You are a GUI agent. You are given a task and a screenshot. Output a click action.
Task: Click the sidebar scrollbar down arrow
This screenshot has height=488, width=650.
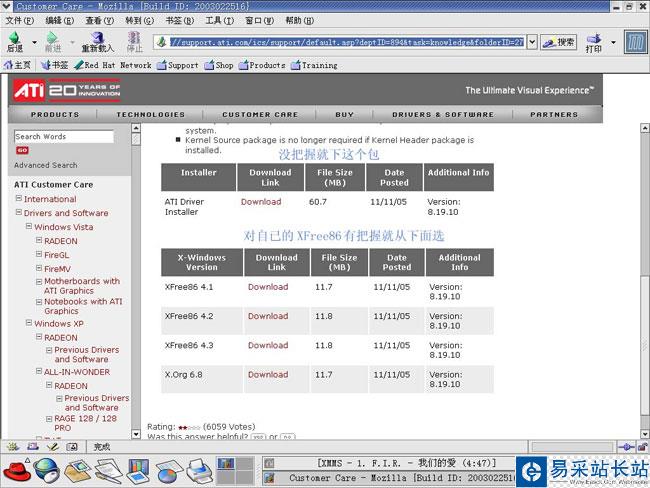coord(136,434)
